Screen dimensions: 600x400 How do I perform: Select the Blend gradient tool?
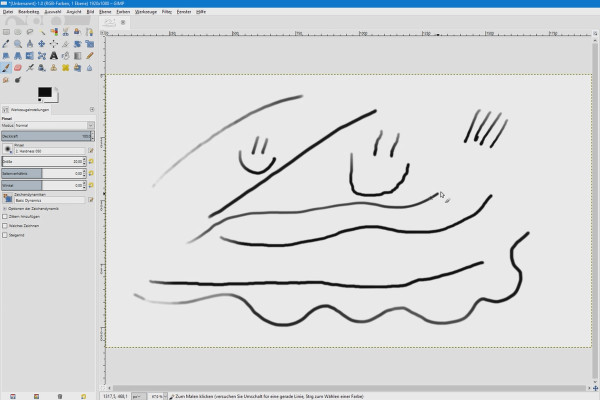pos(77,56)
